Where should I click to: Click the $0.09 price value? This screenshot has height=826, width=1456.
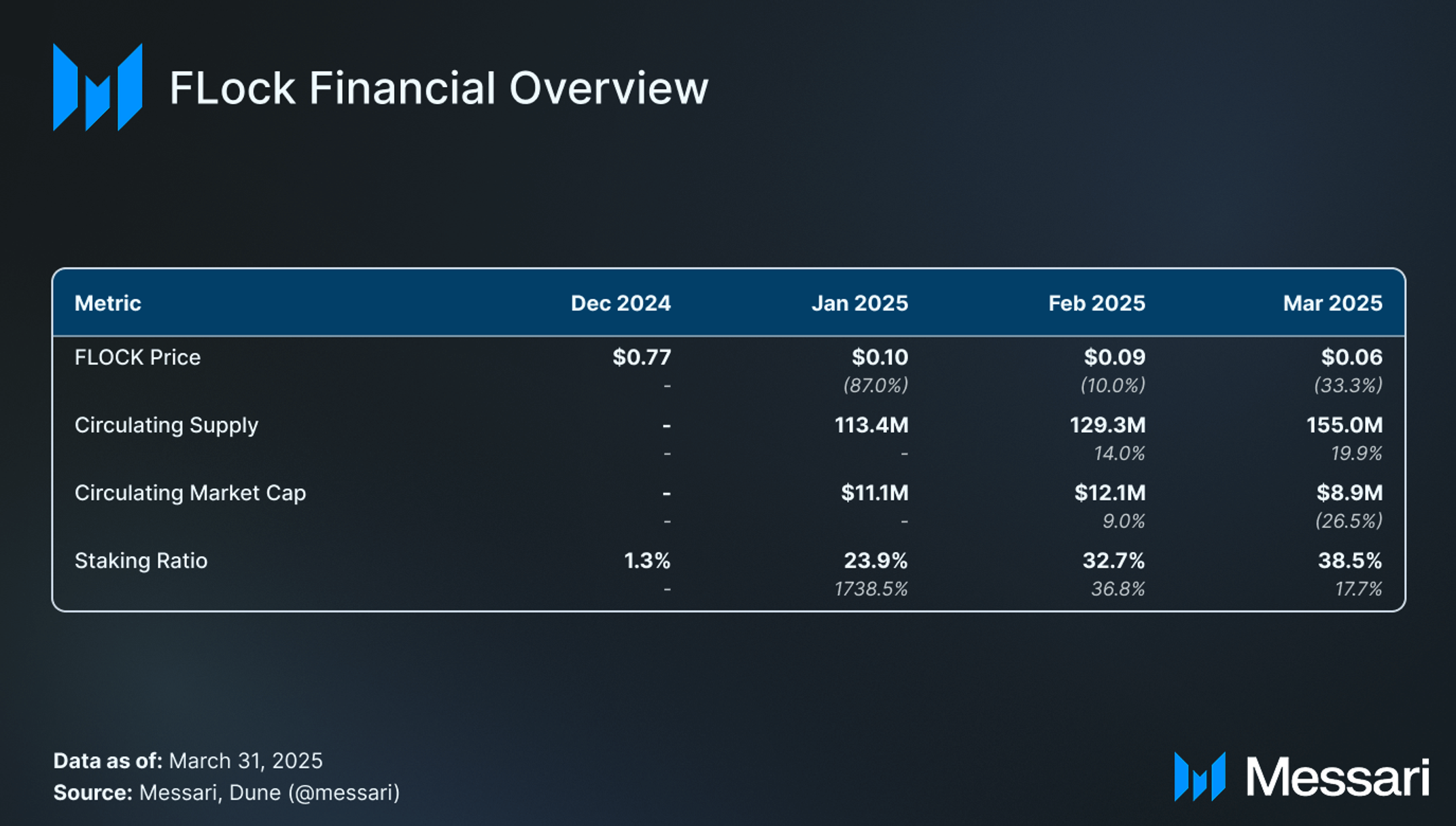(1115, 358)
